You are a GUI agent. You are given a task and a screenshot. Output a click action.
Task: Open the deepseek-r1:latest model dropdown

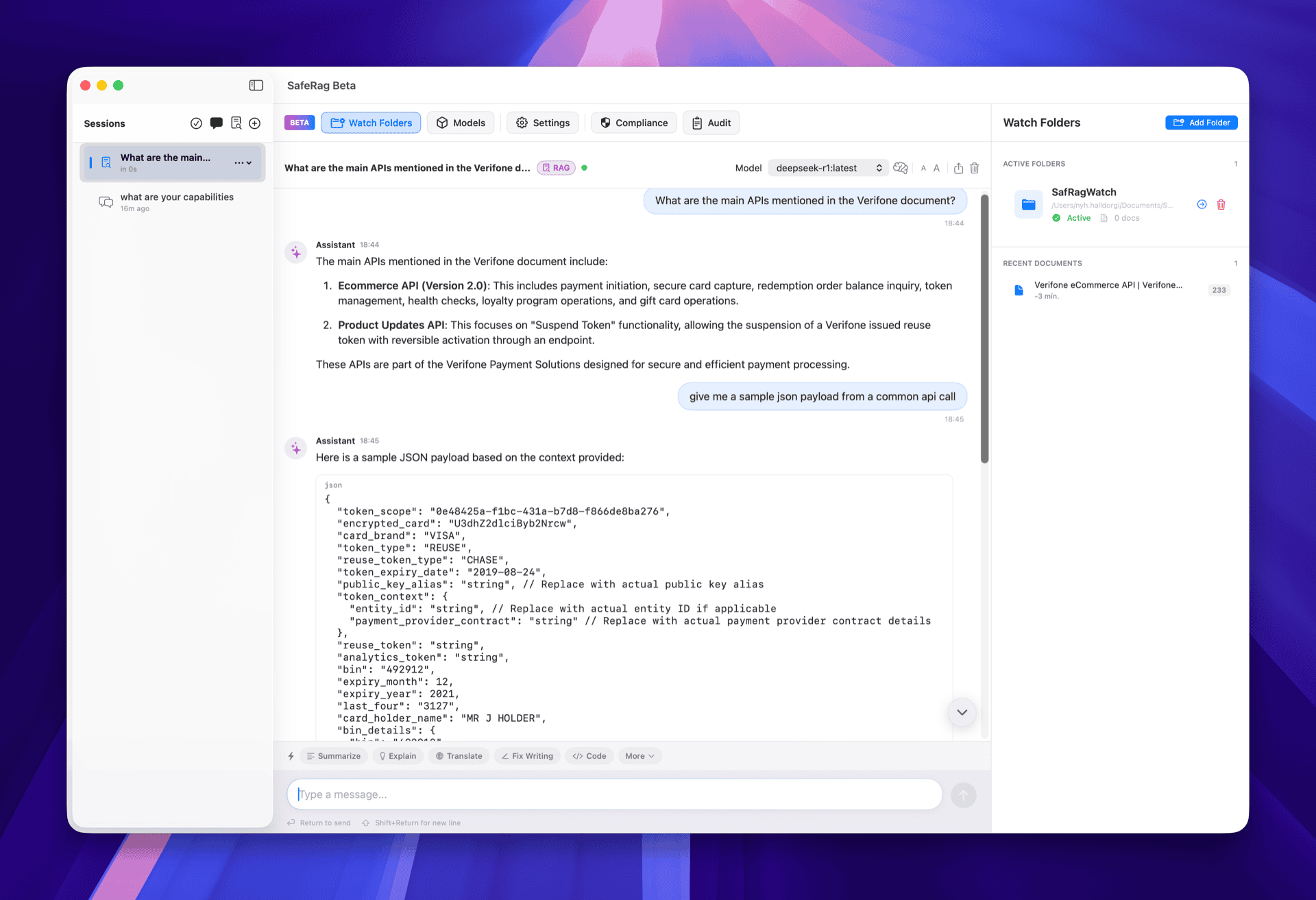tap(828, 168)
